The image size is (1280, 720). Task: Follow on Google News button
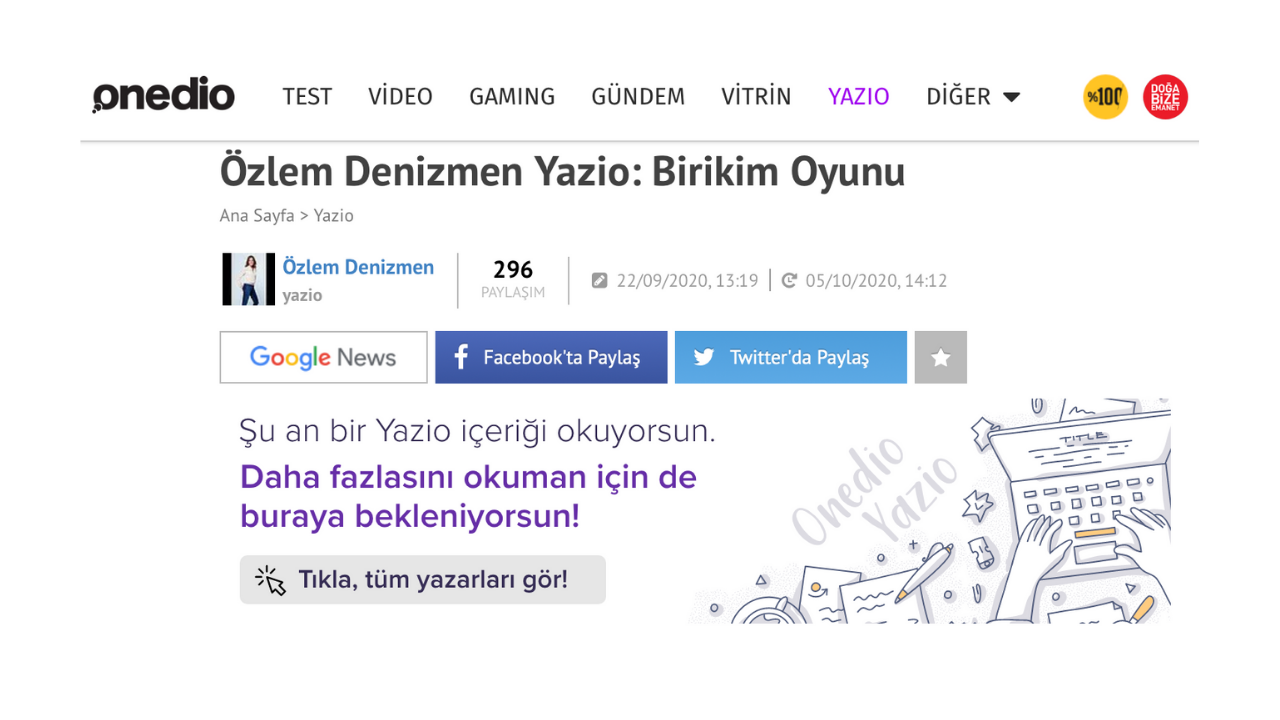(x=323, y=357)
